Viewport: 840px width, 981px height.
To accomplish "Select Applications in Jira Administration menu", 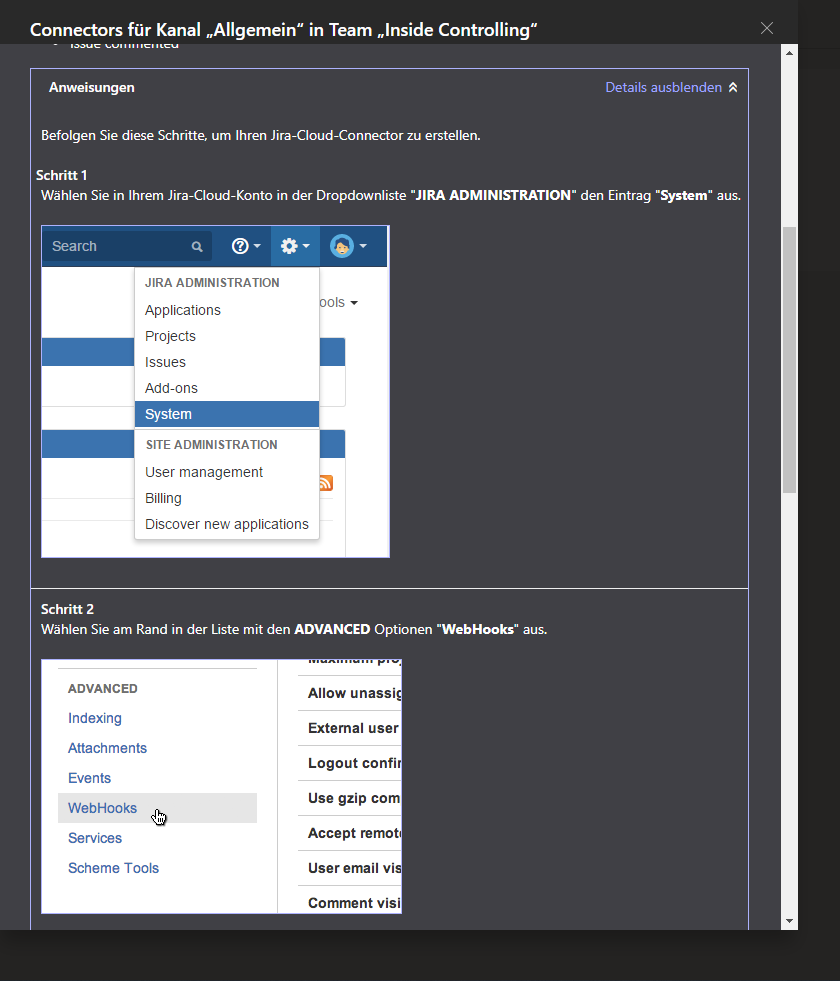I will point(226,310).
